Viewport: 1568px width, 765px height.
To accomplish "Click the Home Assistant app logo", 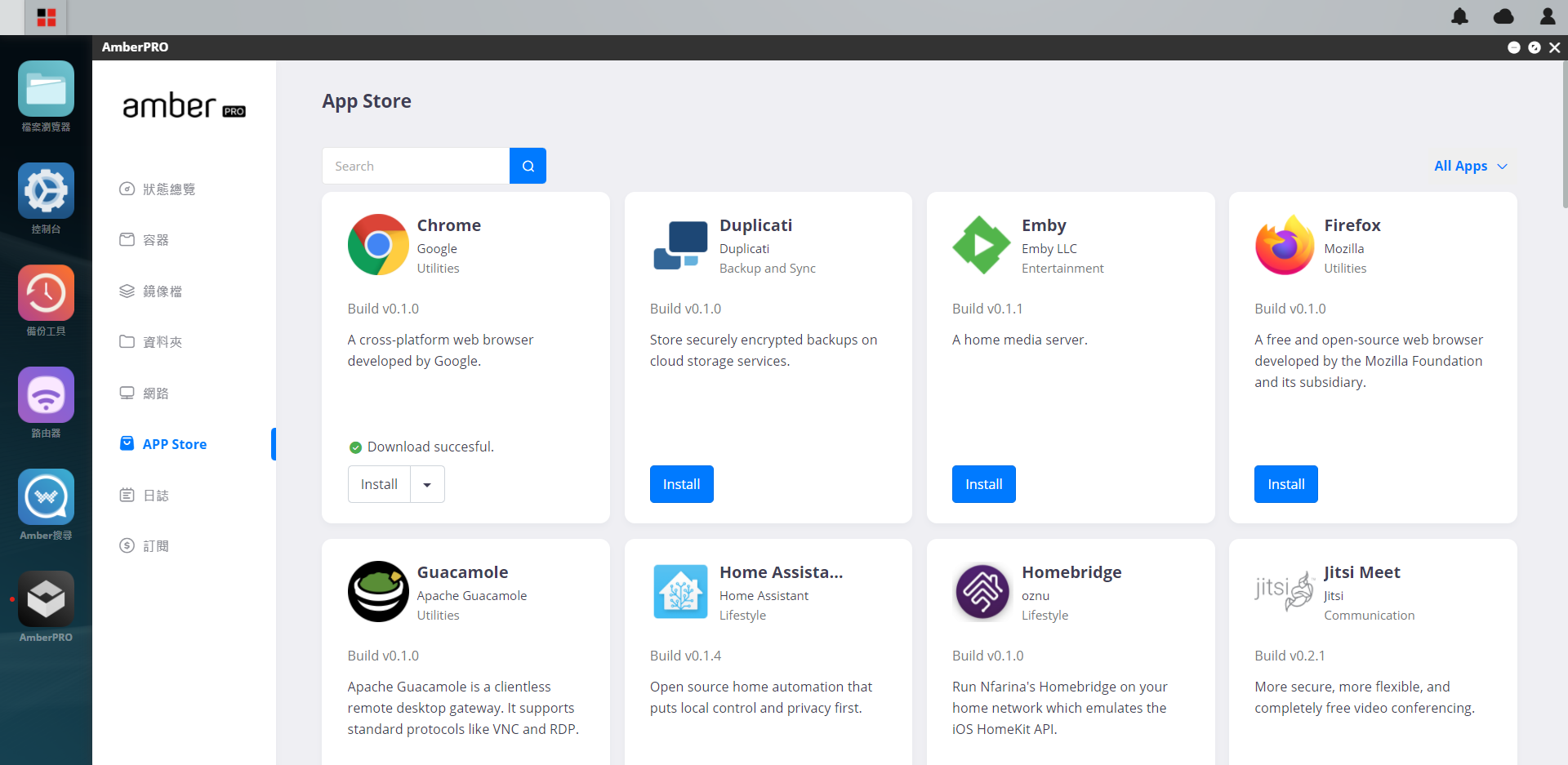I will tap(680, 591).
